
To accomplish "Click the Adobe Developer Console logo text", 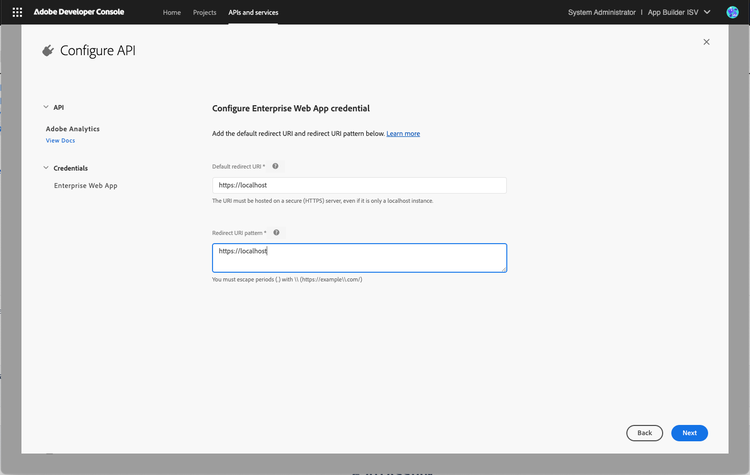I will (x=84, y=12).
